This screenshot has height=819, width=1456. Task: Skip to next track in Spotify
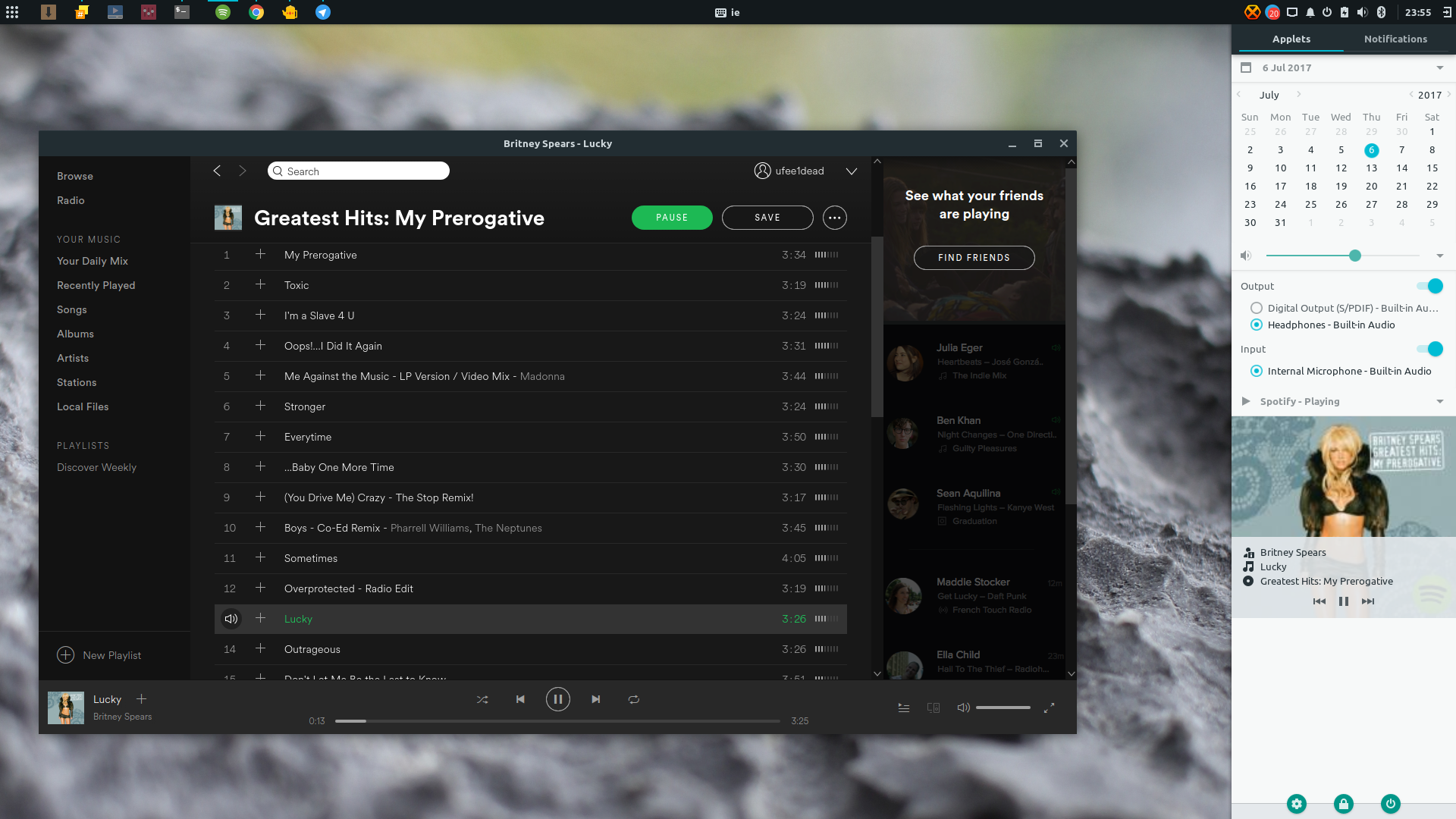click(x=596, y=699)
